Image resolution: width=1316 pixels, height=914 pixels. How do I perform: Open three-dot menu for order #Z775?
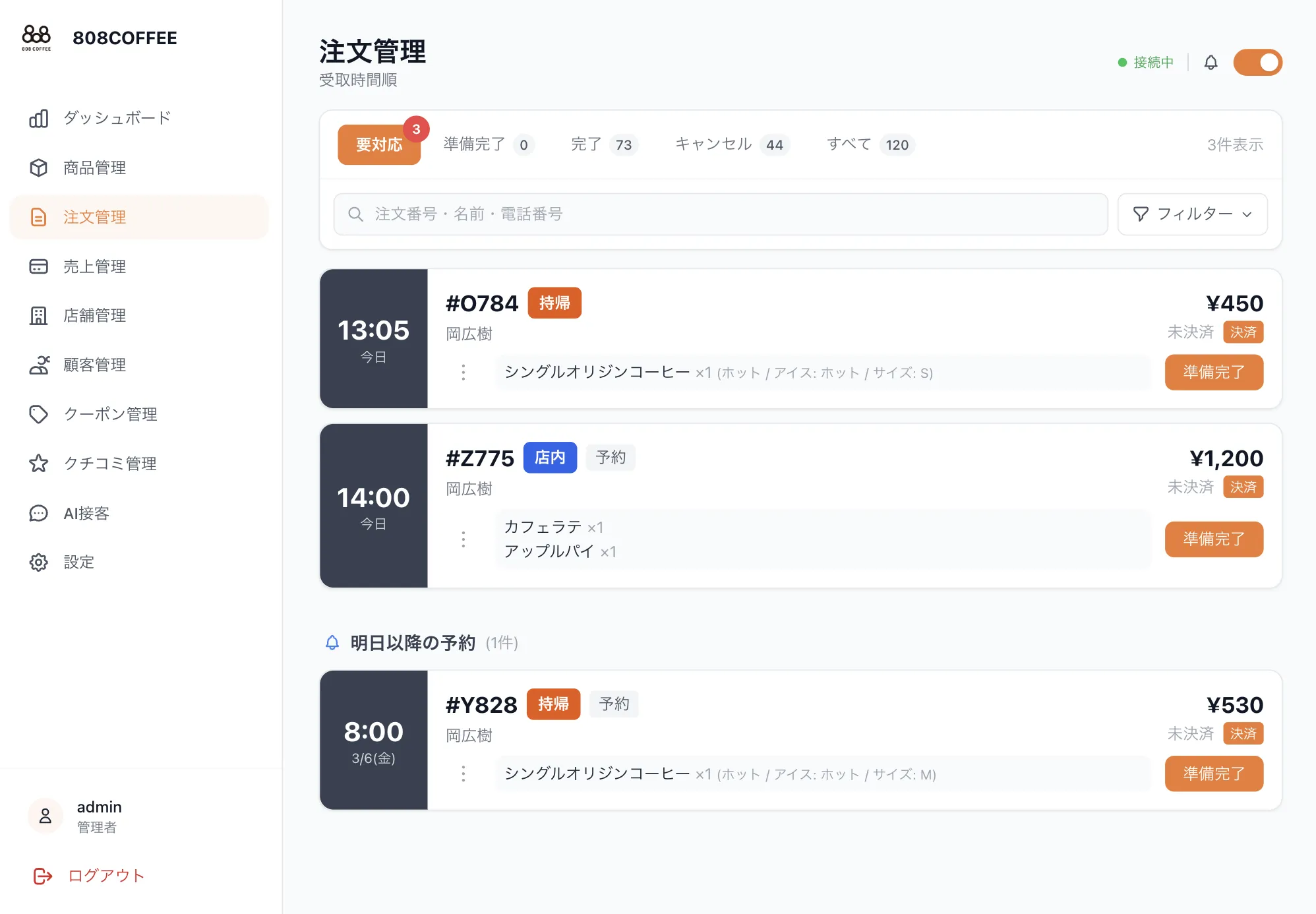[x=464, y=539]
